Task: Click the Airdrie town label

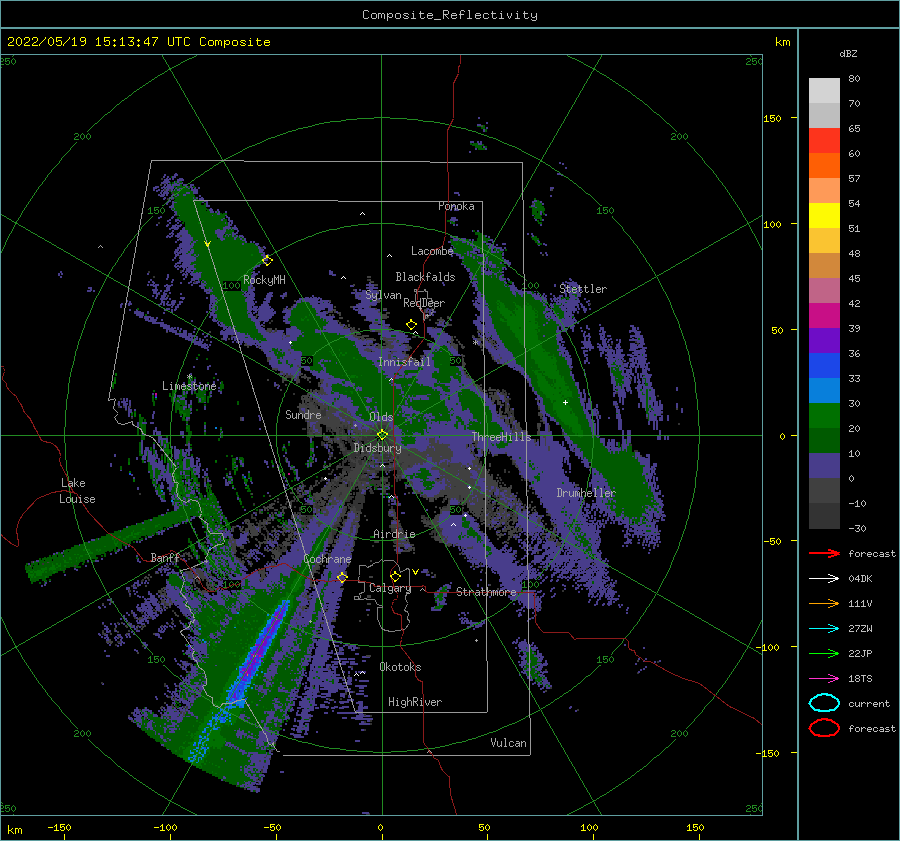Action: click(x=394, y=534)
